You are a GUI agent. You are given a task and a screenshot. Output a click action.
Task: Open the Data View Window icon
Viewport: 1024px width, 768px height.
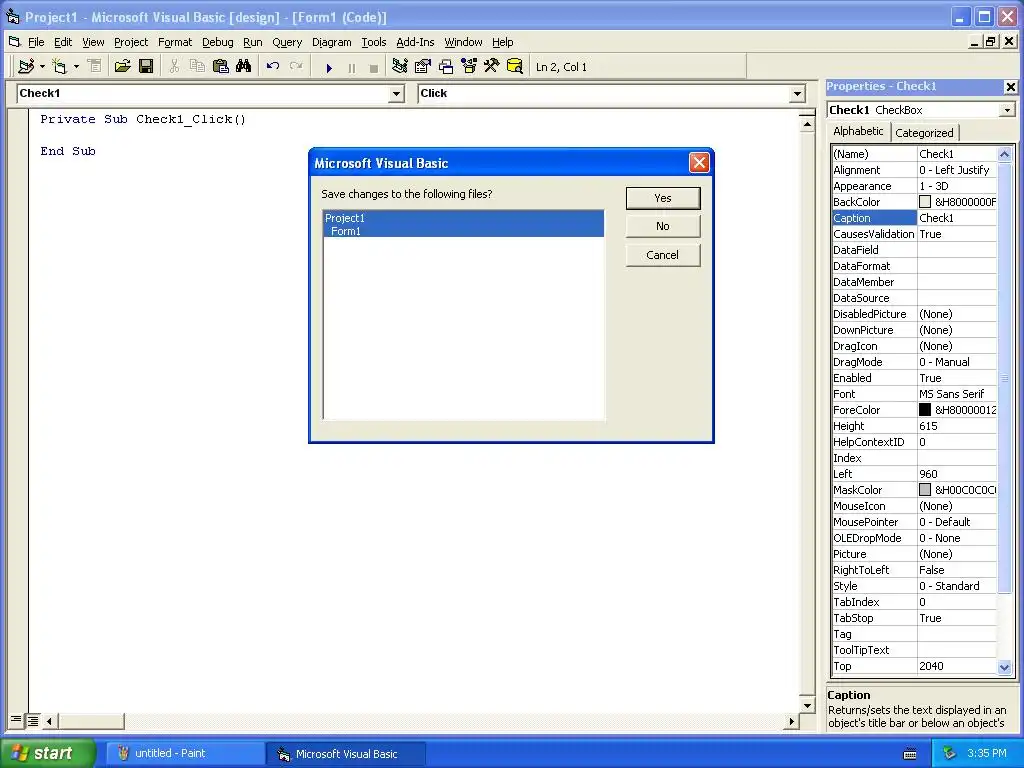515,66
